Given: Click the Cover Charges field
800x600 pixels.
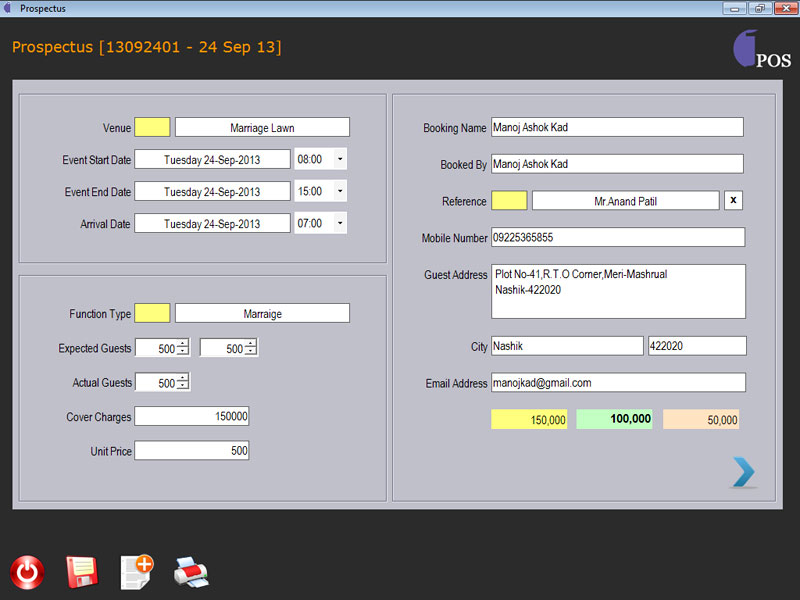Looking at the screenshot, I should tap(191, 416).
